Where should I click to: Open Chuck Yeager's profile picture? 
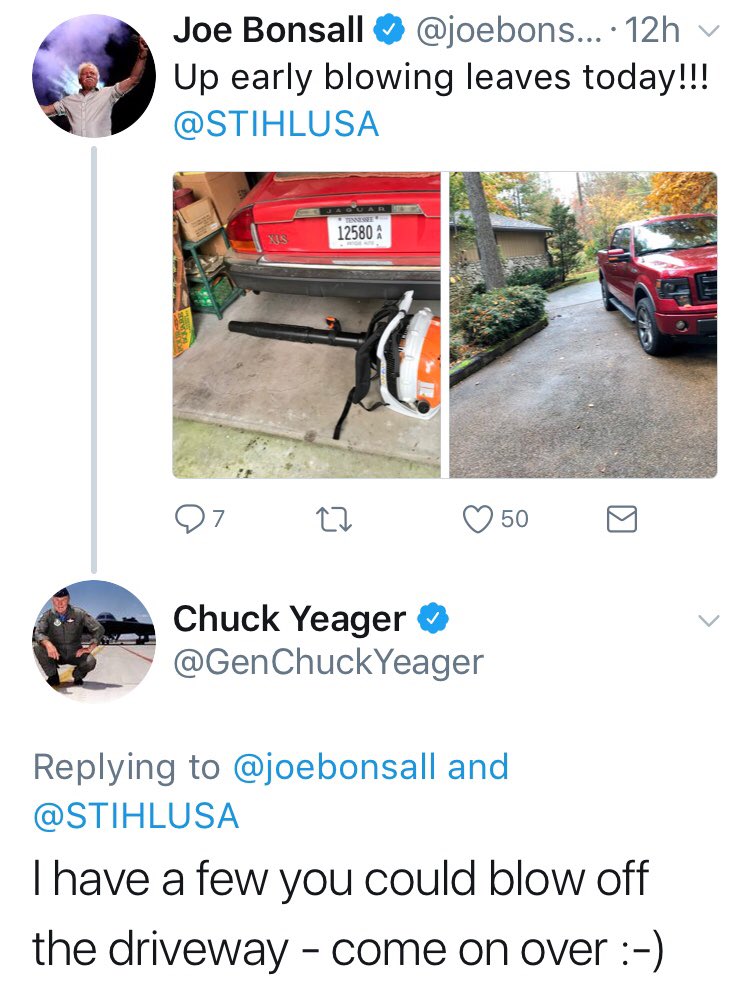94,642
